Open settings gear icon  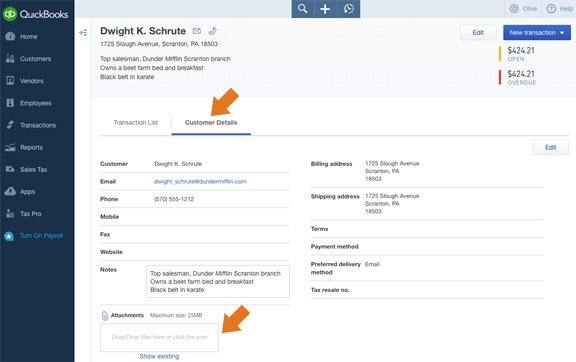coord(514,8)
